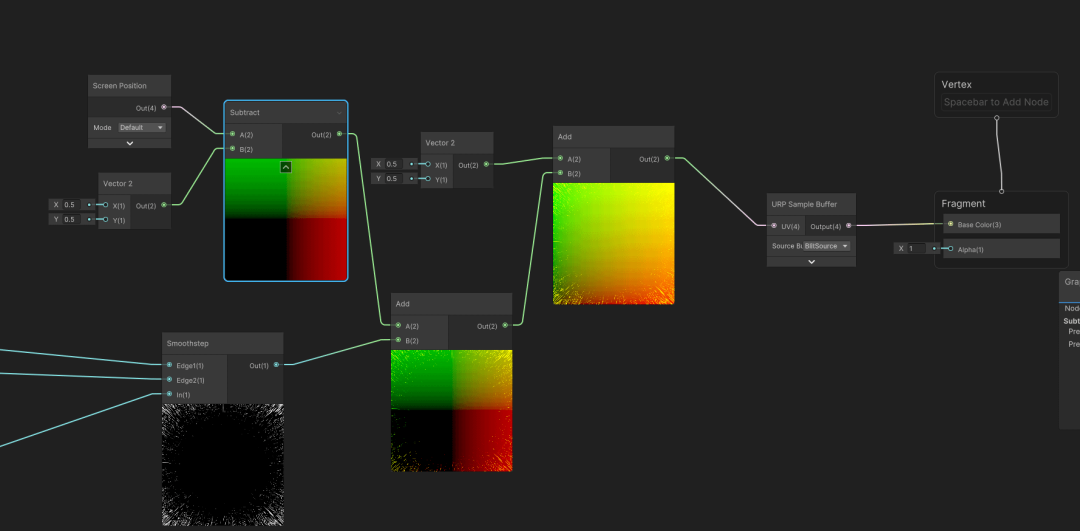This screenshot has height=531, width=1080.
Task: Click the Out(2) output port on Subtract
Action: click(340, 134)
